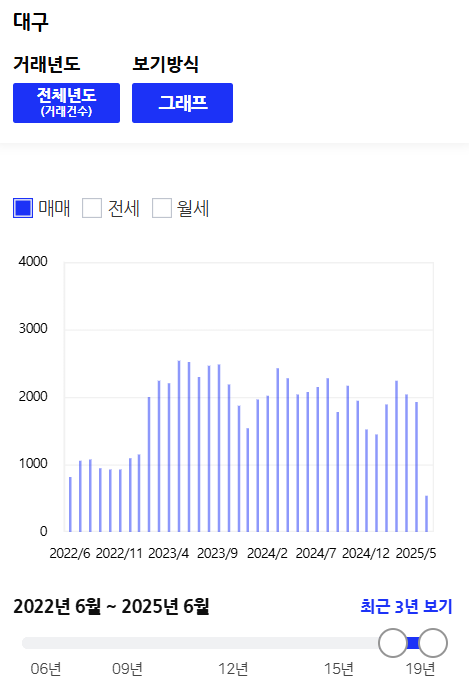The height and width of the screenshot is (692, 469).
Task: Select the 2022/11 x-axis label
Action: pos(119,553)
